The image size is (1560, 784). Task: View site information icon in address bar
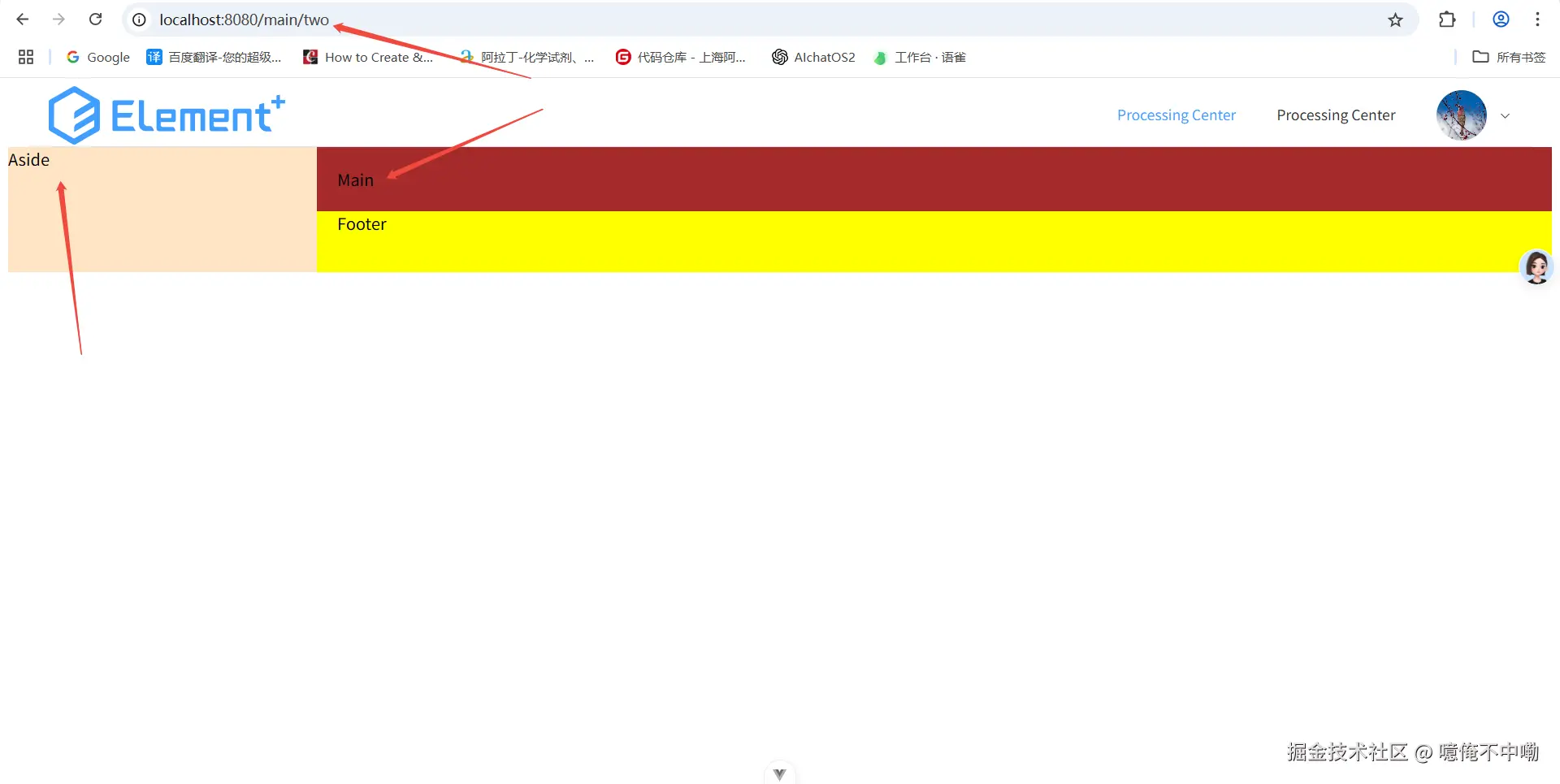[140, 19]
